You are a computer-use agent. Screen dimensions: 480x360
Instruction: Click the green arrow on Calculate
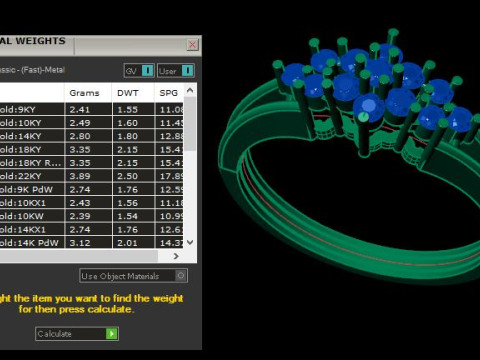[112, 334]
